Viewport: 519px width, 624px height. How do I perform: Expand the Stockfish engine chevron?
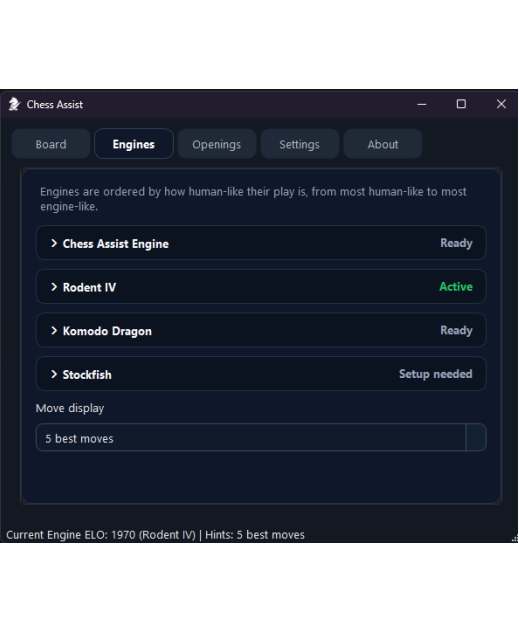point(54,374)
